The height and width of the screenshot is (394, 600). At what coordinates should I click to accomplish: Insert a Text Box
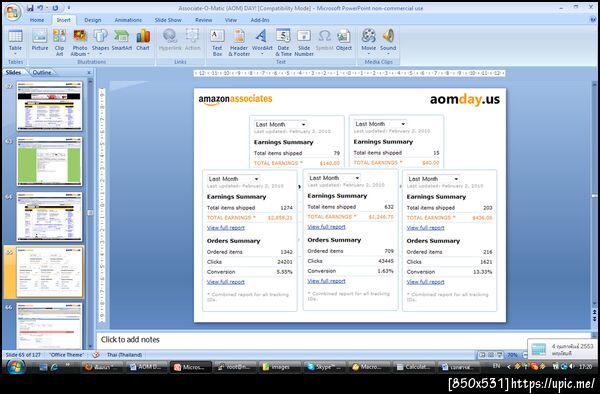217,42
